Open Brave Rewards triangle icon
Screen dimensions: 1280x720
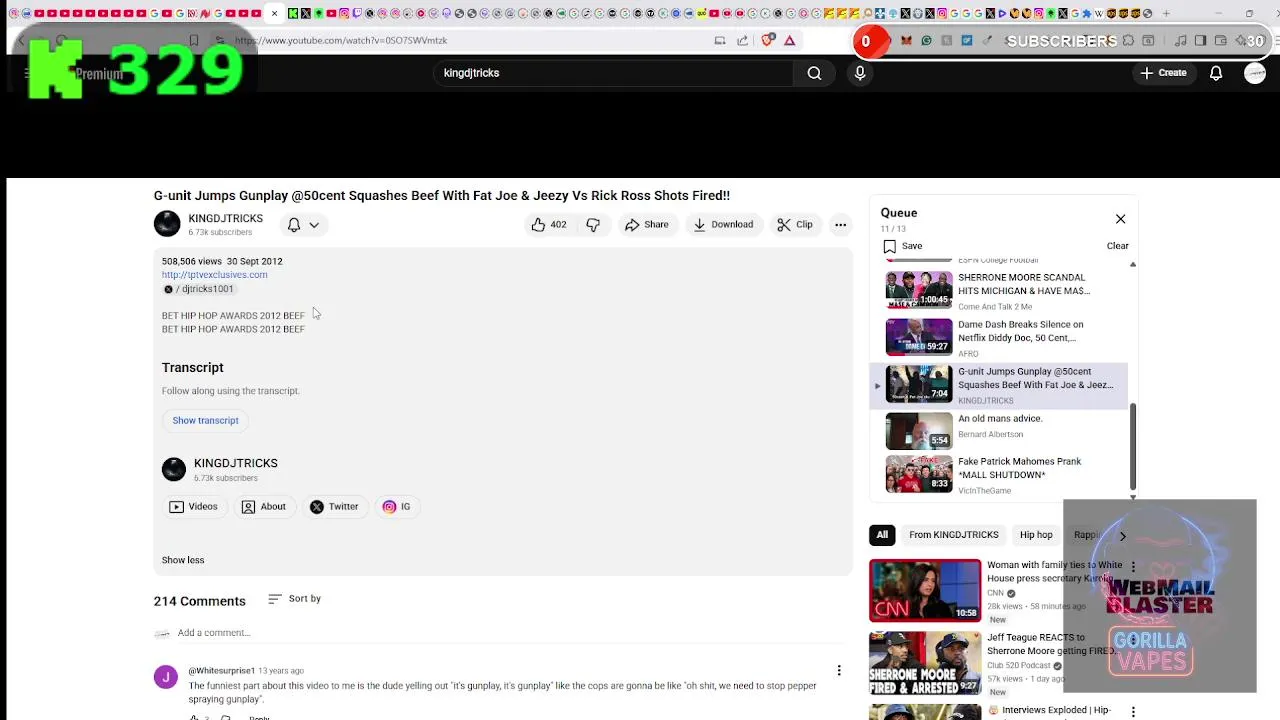point(789,41)
